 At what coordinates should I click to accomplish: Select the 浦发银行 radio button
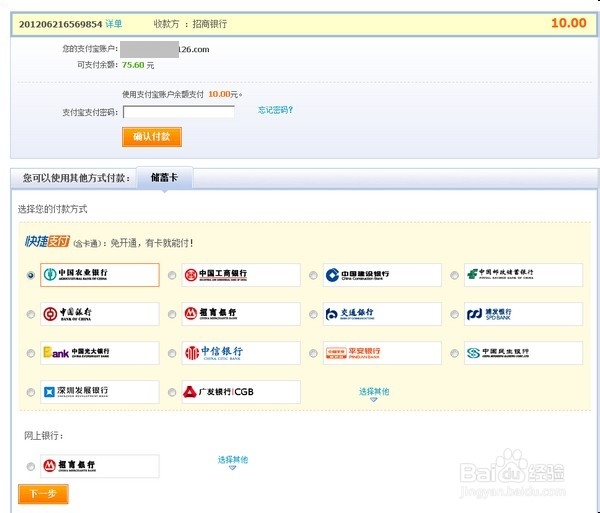(x=455, y=314)
